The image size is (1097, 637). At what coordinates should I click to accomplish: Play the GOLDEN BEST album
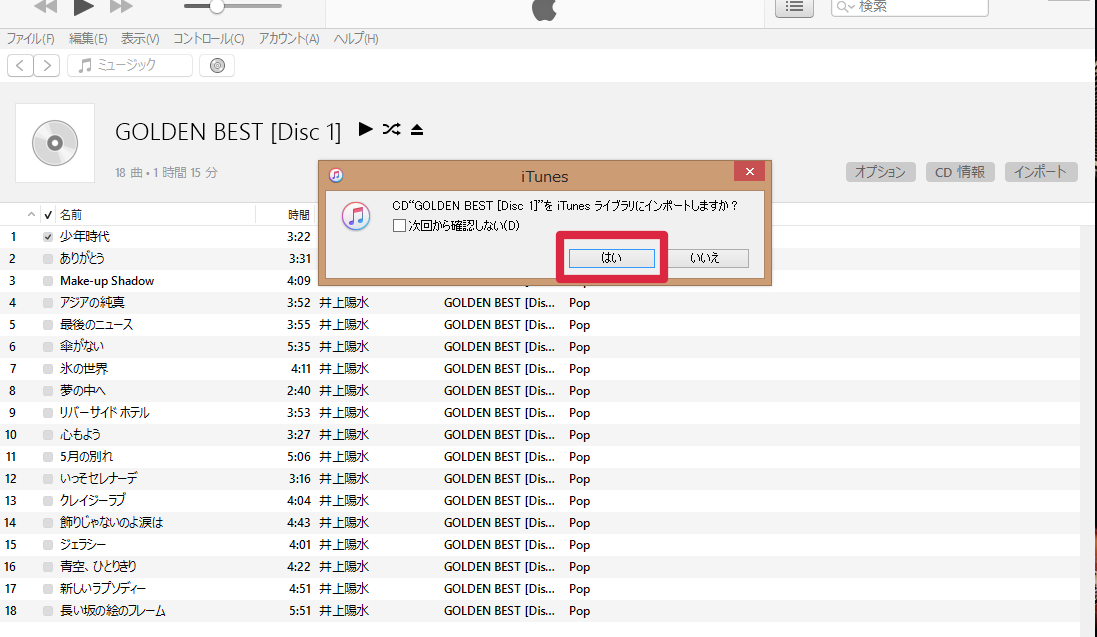click(x=366, y=129)
